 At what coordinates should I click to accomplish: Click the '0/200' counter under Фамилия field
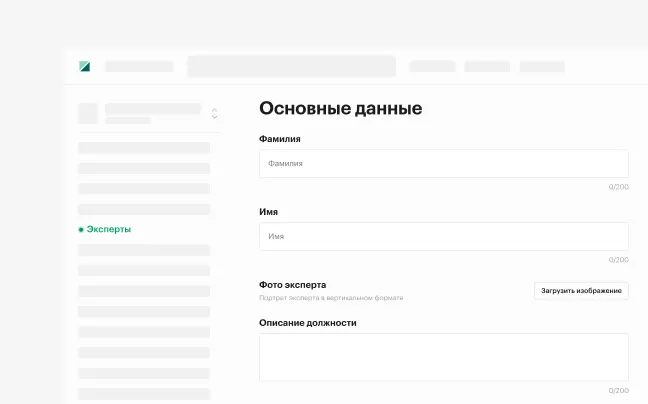coord(619,187)
